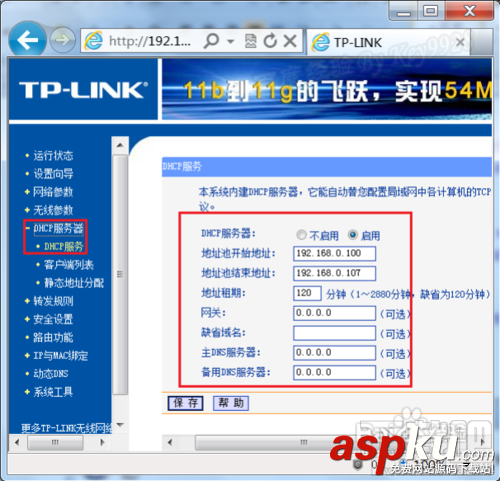Click 备用DNS服务器 input field

coord(334,372)
